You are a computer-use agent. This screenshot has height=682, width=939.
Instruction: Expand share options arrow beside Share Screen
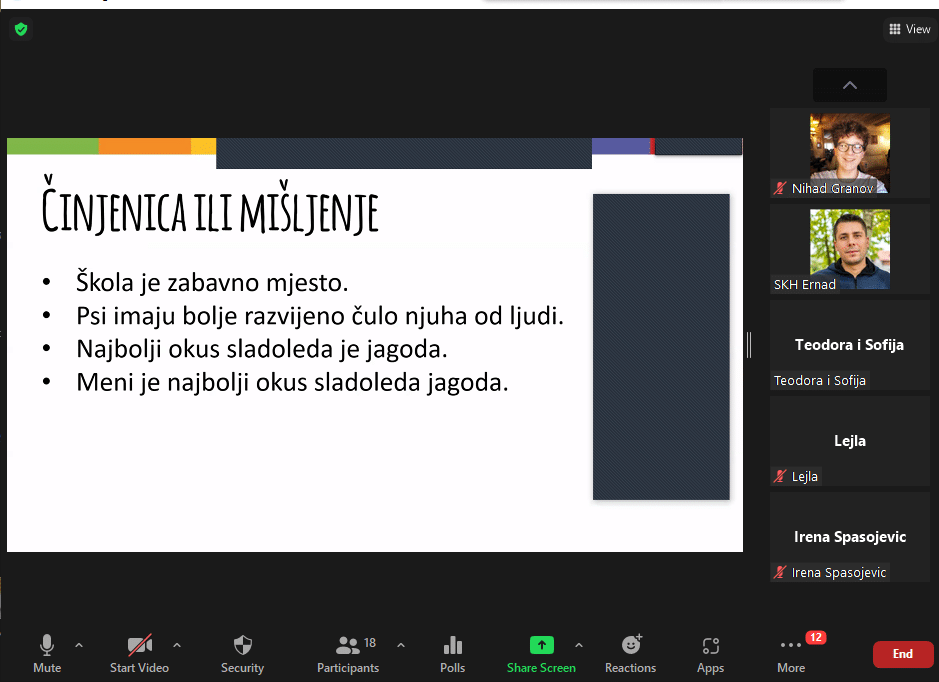pos(578,645)
